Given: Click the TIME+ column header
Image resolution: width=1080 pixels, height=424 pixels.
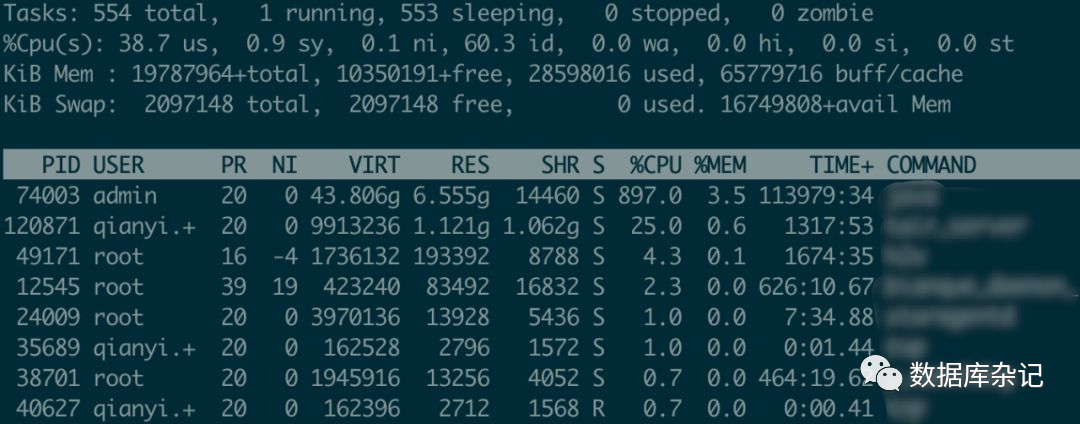Looking at the screenshot, I should pyautogui.click(x=842, y=165).
